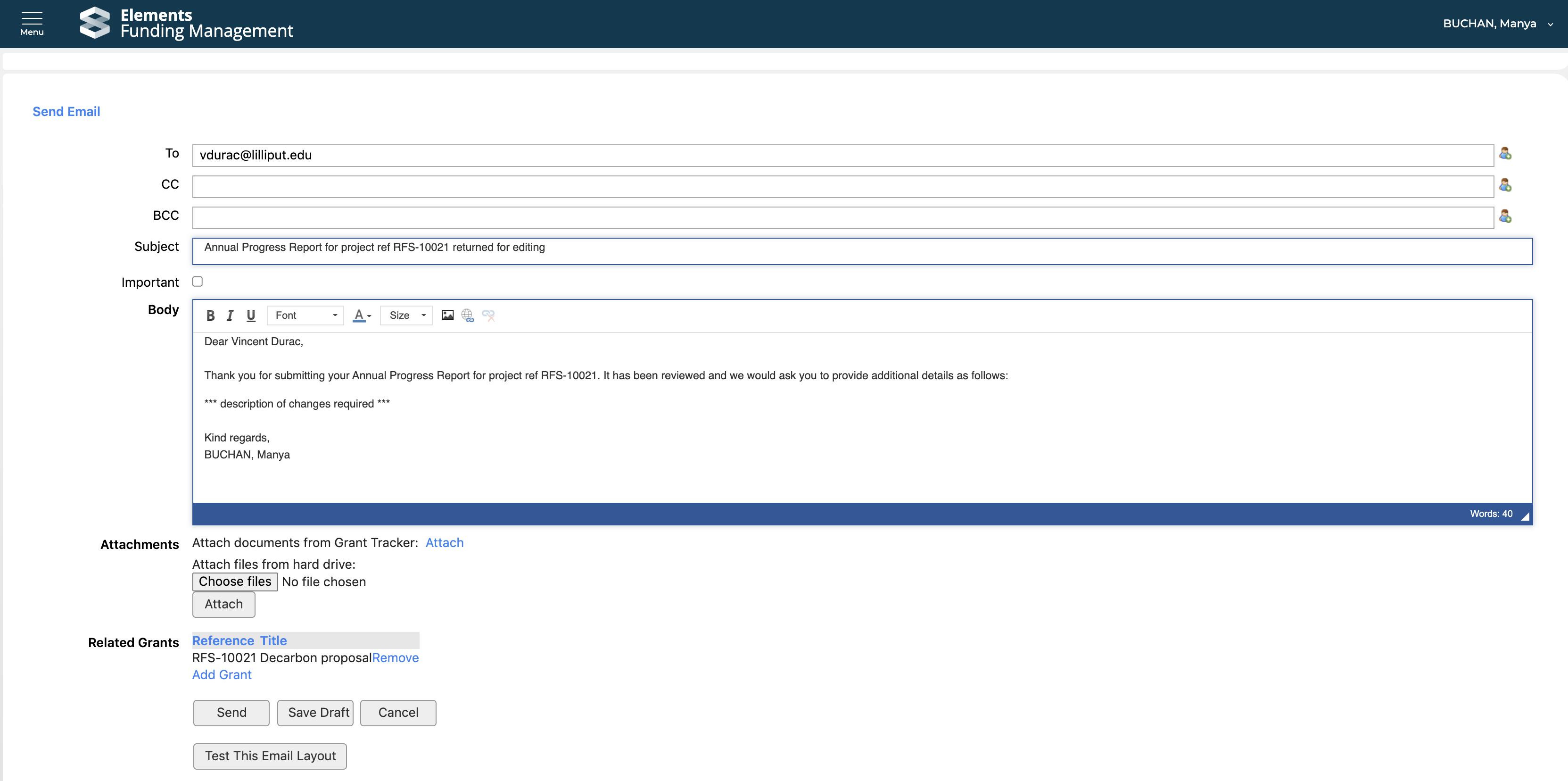Toggle italic text formatting
Screen dimensions: 1568x781
click(x=230, y=316)
